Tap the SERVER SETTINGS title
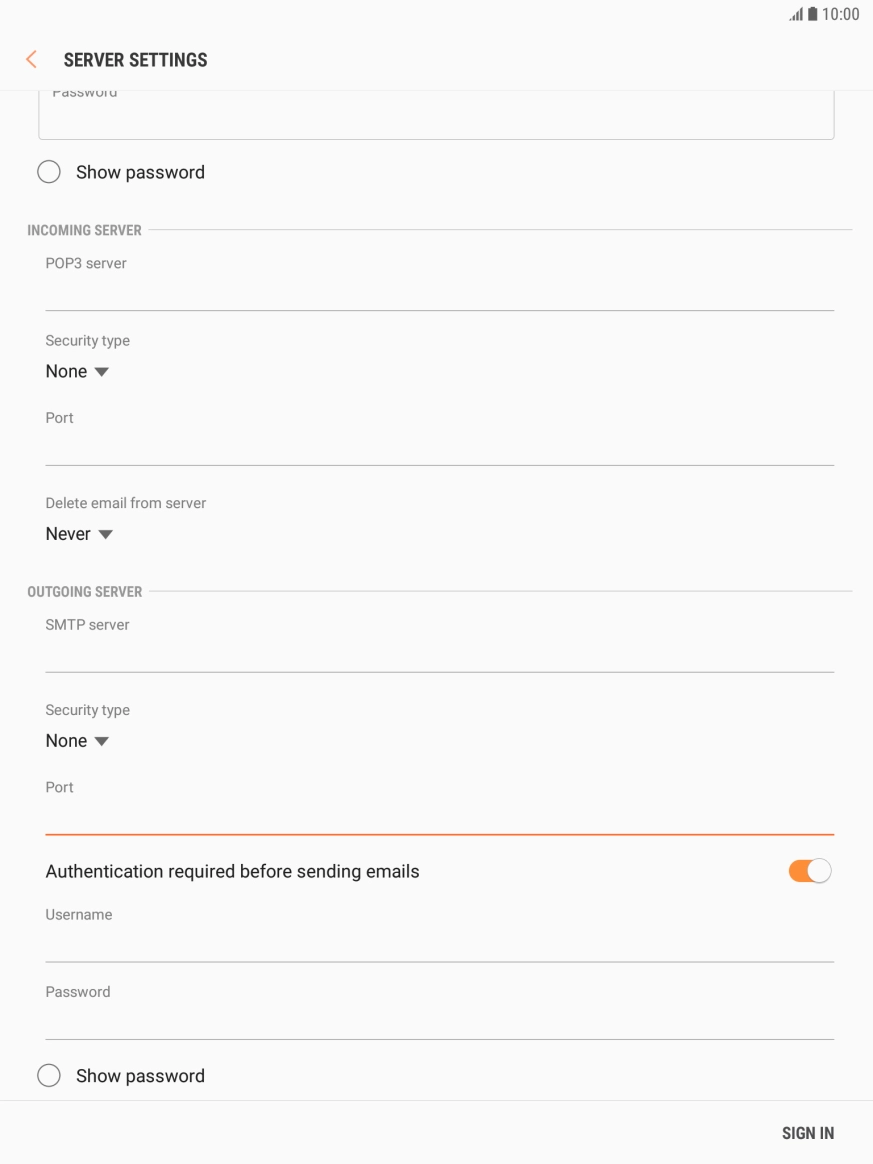The height and width of the screenshot is (1164, 873). tap(135, 60)
